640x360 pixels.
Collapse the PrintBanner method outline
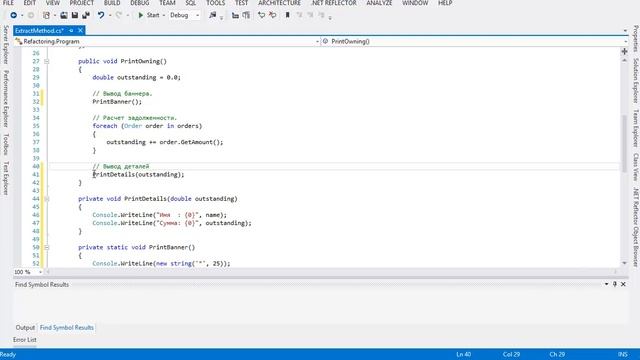47,247
